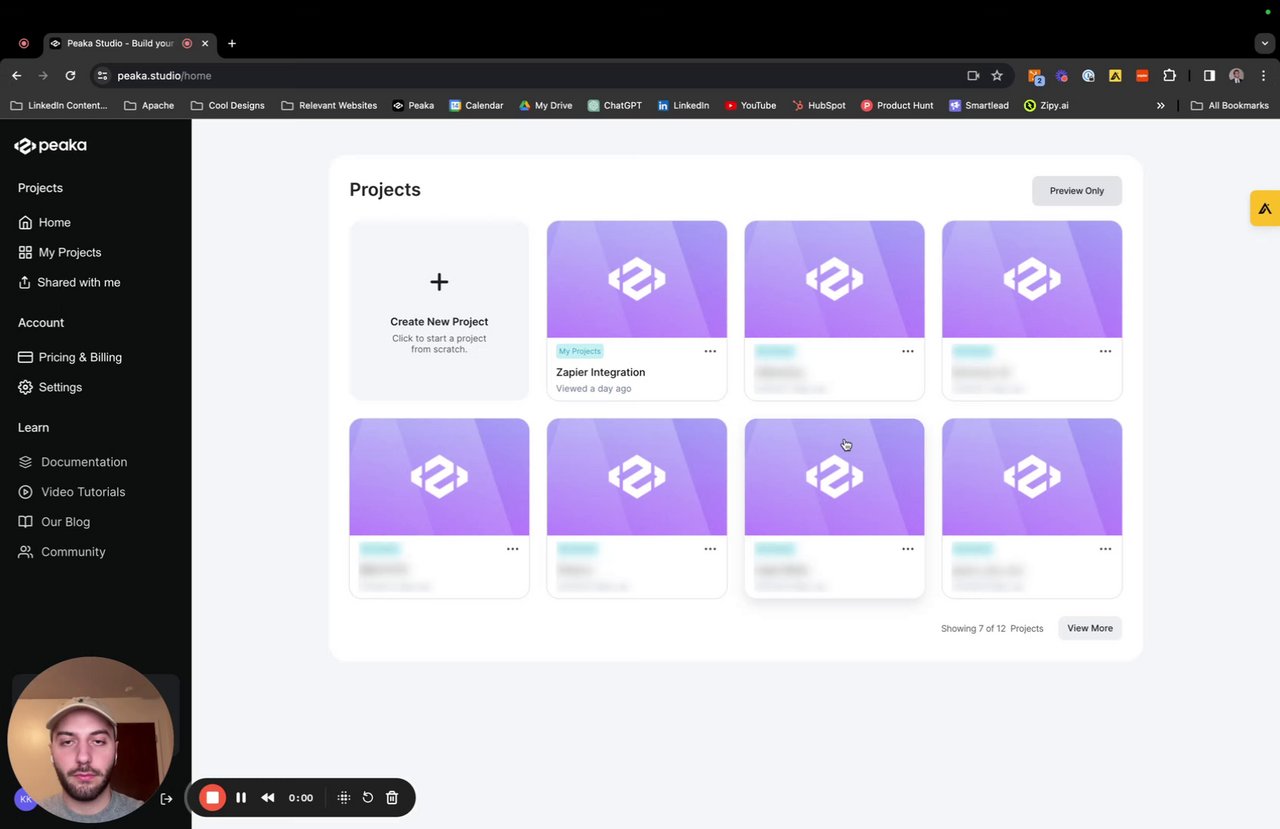Click the Peaka logo in sidebar
The height and width of the screenshot is (829, 1280).
pyautogui.click(x=51, y=146)
